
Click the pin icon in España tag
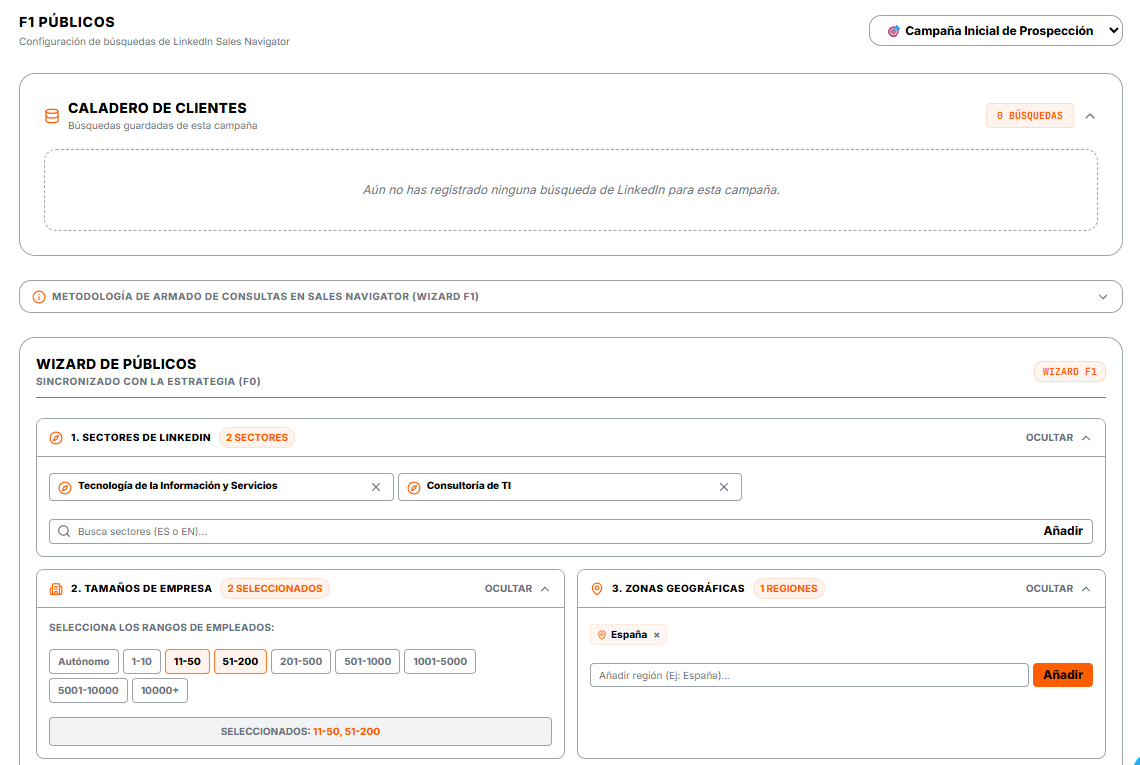602,635
